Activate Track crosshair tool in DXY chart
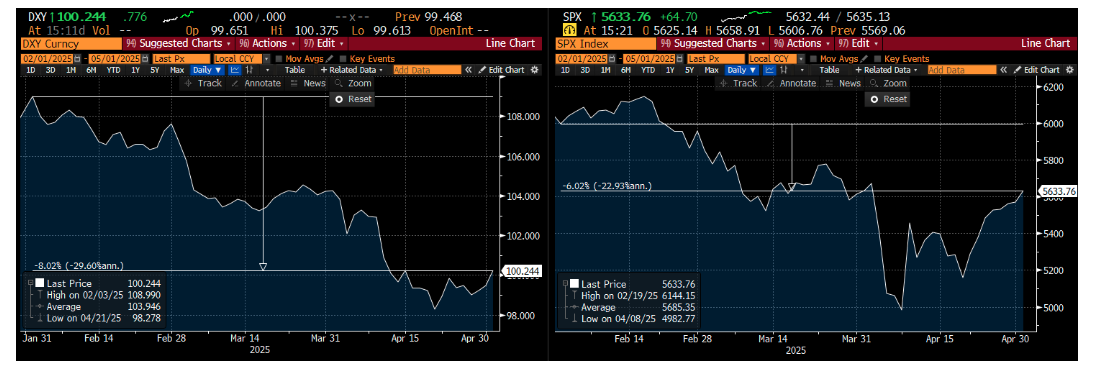The width and height of the screenshot is (1105, 380). [x=203, y=83]
